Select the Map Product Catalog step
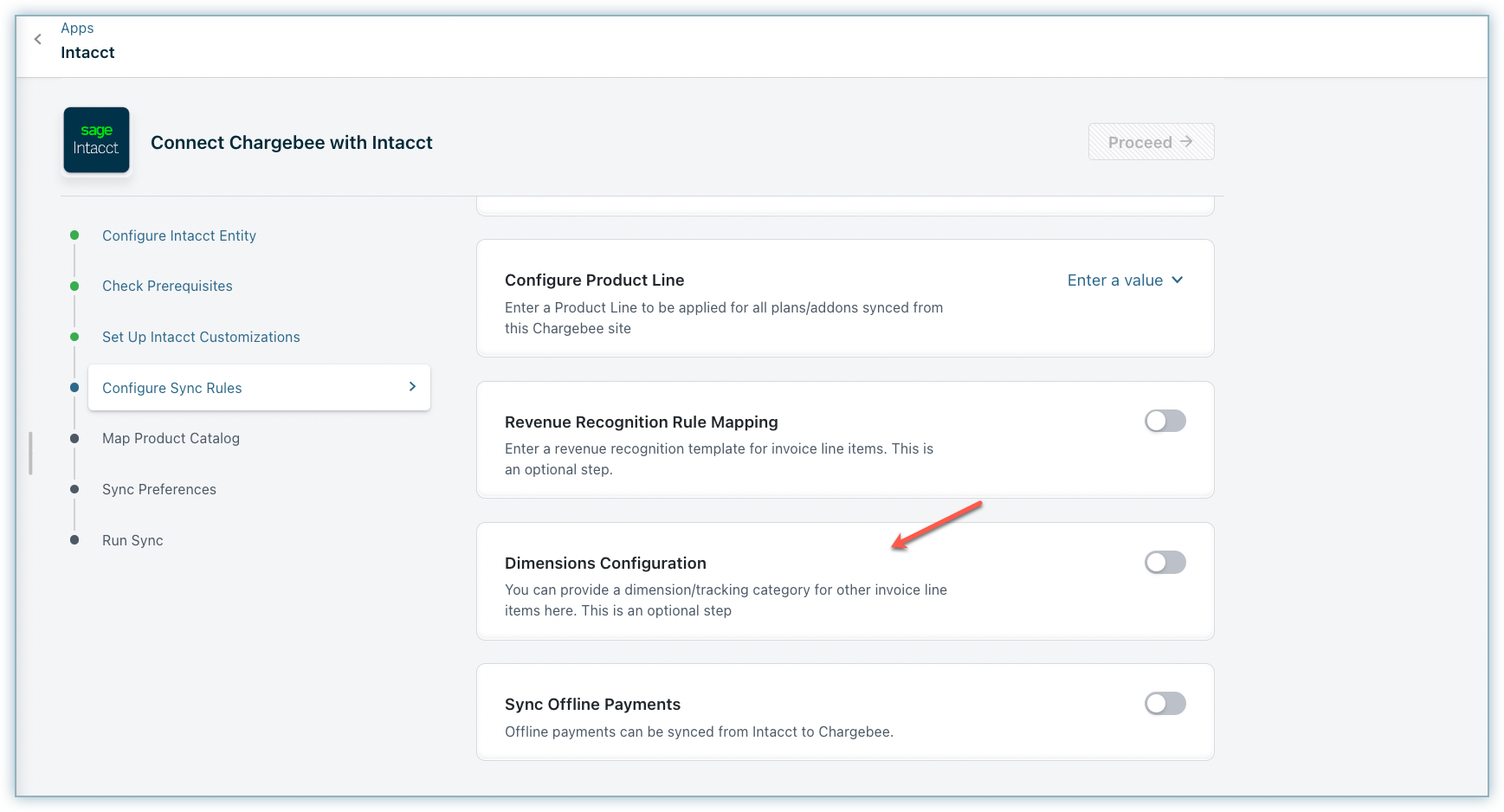The image size is (1504, 812). pos(171,439)
